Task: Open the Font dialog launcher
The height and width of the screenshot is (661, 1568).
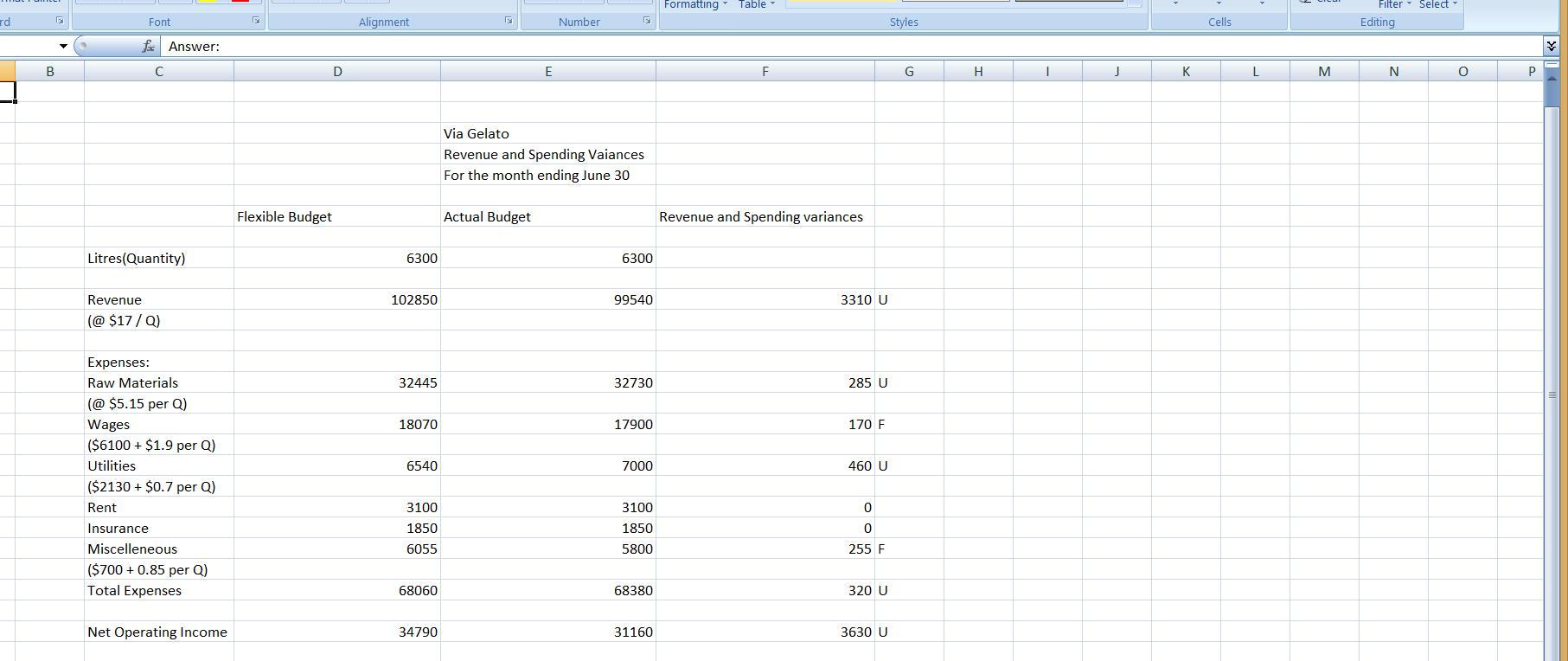Action: coord(256,20)
